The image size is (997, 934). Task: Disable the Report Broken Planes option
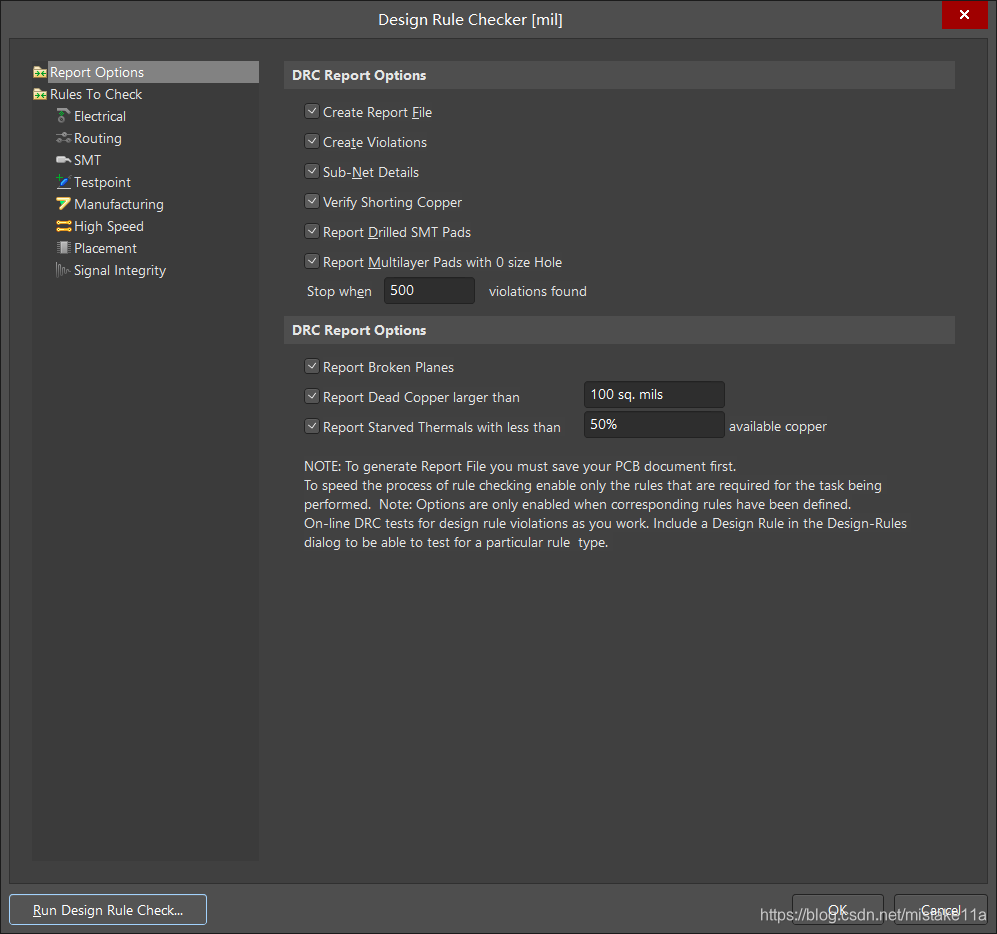[312, 367]
